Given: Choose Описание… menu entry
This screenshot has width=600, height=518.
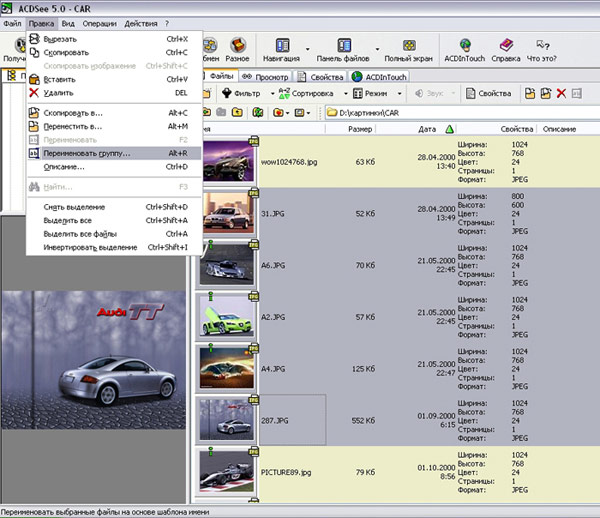Looking at the screenshot, I should [x=114, y=166].
